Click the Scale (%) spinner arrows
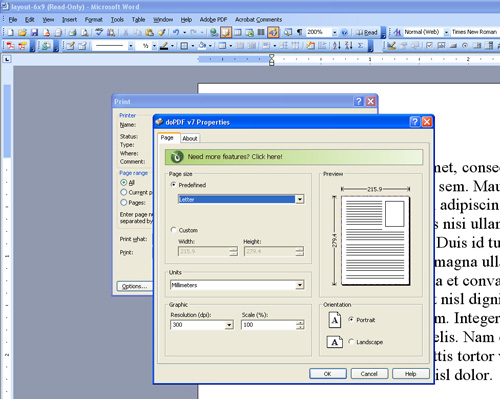Image resolution: width=500 pixels, height=399 pixels. [300, 325]
